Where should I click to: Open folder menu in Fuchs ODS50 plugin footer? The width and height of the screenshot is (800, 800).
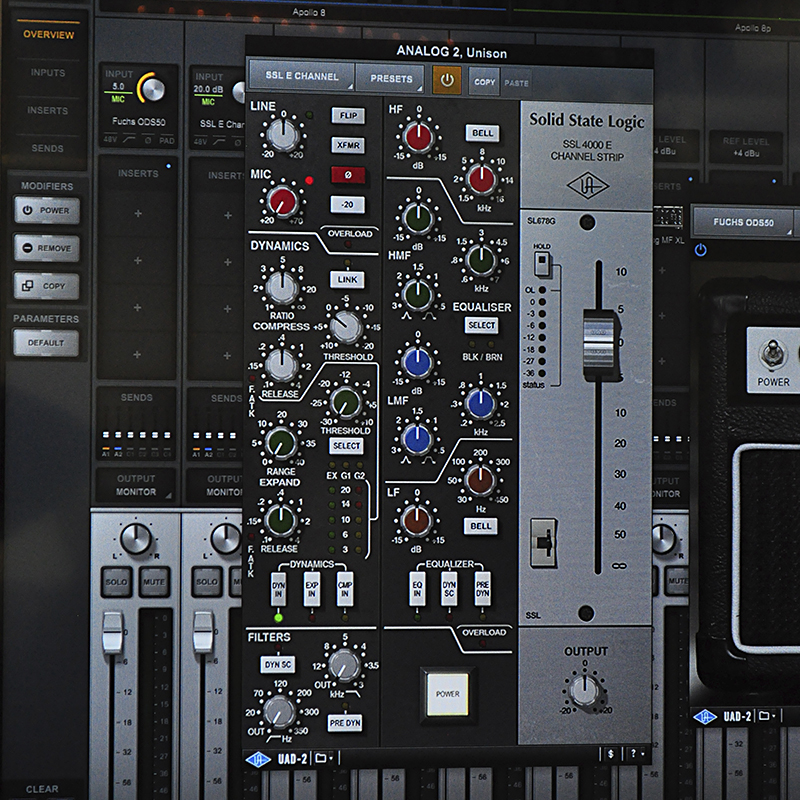click(x=767, y=716)
